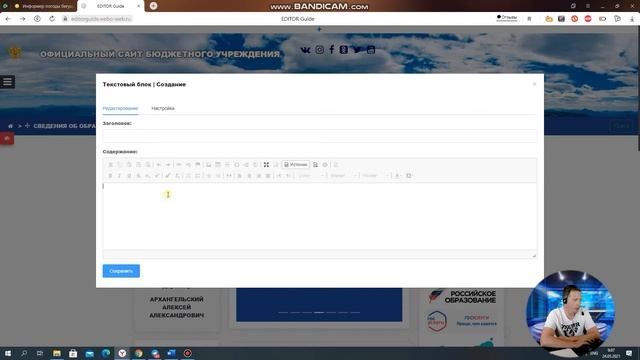Open the site hamburger menu
The height and width of the screenshot is (360, 640).
coord(7,82)
